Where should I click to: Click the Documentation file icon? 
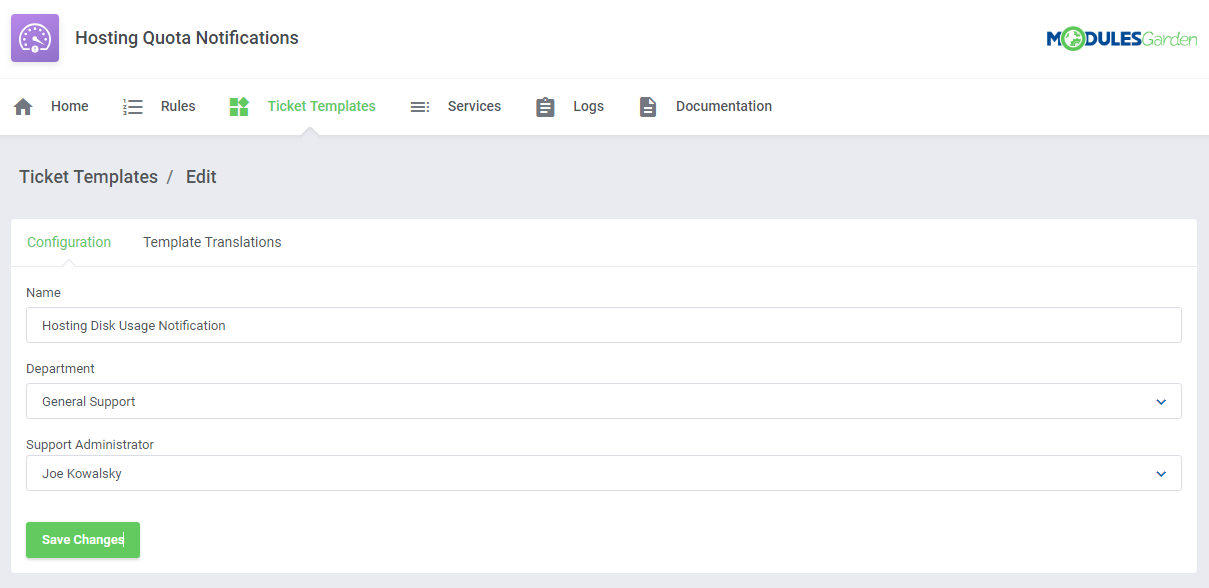[x=648, y=107]
